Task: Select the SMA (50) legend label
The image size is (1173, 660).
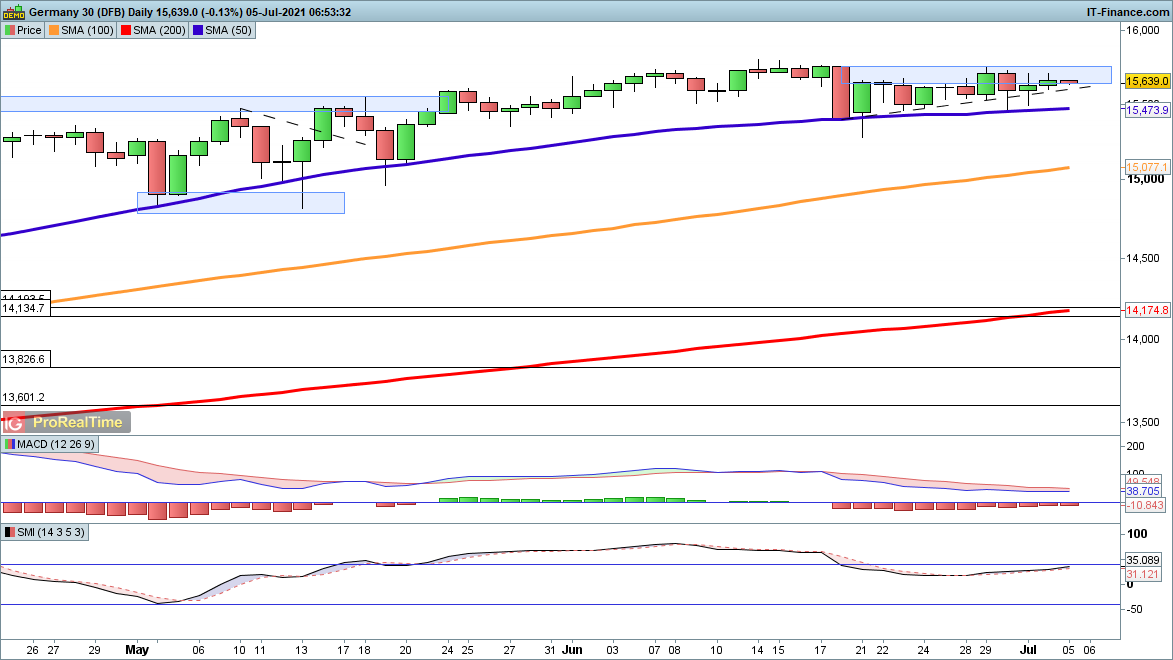Action: (229, 30)
